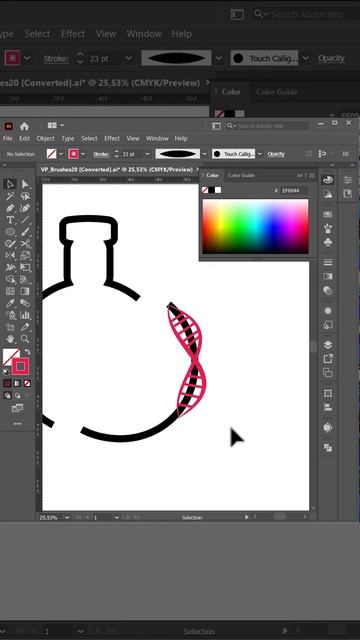Open Change Screen Mode in the toolbar
Screen dimensions: 360x640
click(x=17, y=408)
